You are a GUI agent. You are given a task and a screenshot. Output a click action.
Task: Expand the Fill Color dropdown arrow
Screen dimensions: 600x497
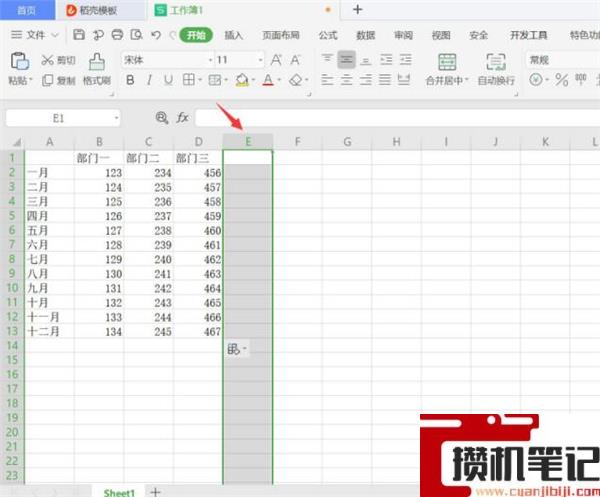253,80
